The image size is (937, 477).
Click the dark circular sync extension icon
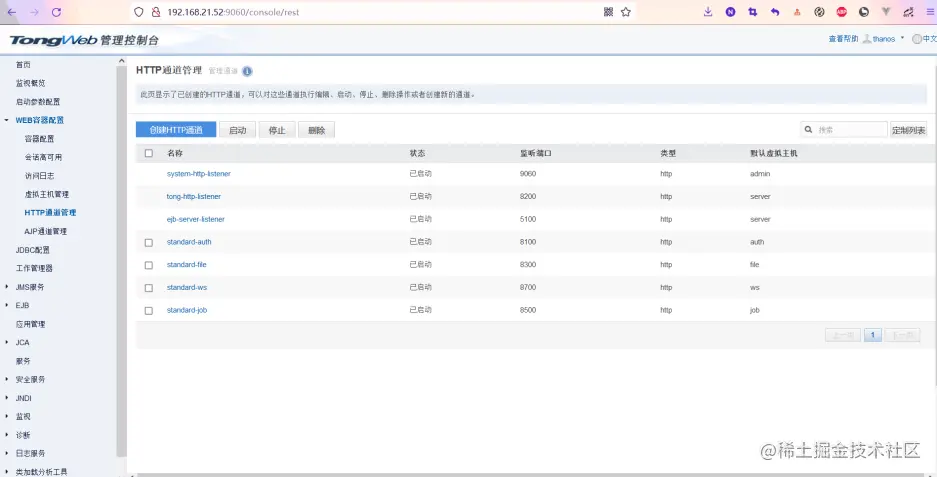[819, 12]
